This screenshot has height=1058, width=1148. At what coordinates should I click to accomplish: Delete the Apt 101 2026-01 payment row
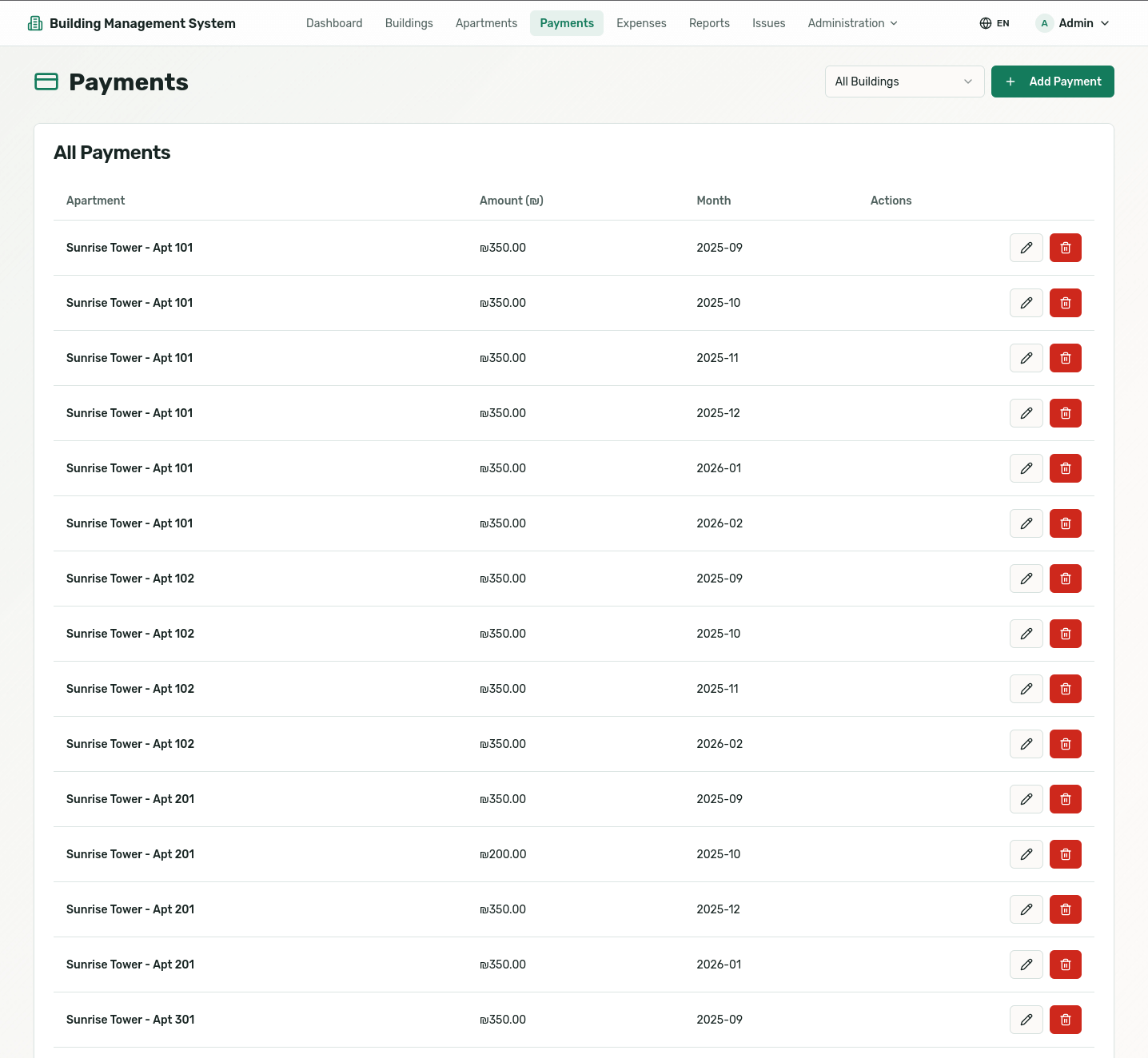click(1065, 468)
